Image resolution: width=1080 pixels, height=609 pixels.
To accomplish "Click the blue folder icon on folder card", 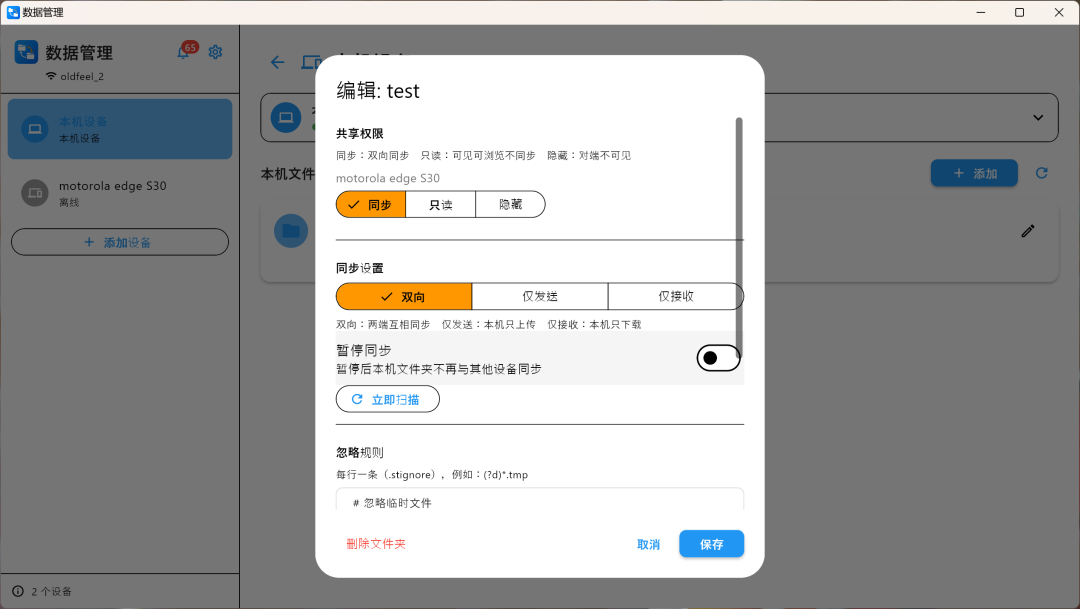I will (291, 231).
